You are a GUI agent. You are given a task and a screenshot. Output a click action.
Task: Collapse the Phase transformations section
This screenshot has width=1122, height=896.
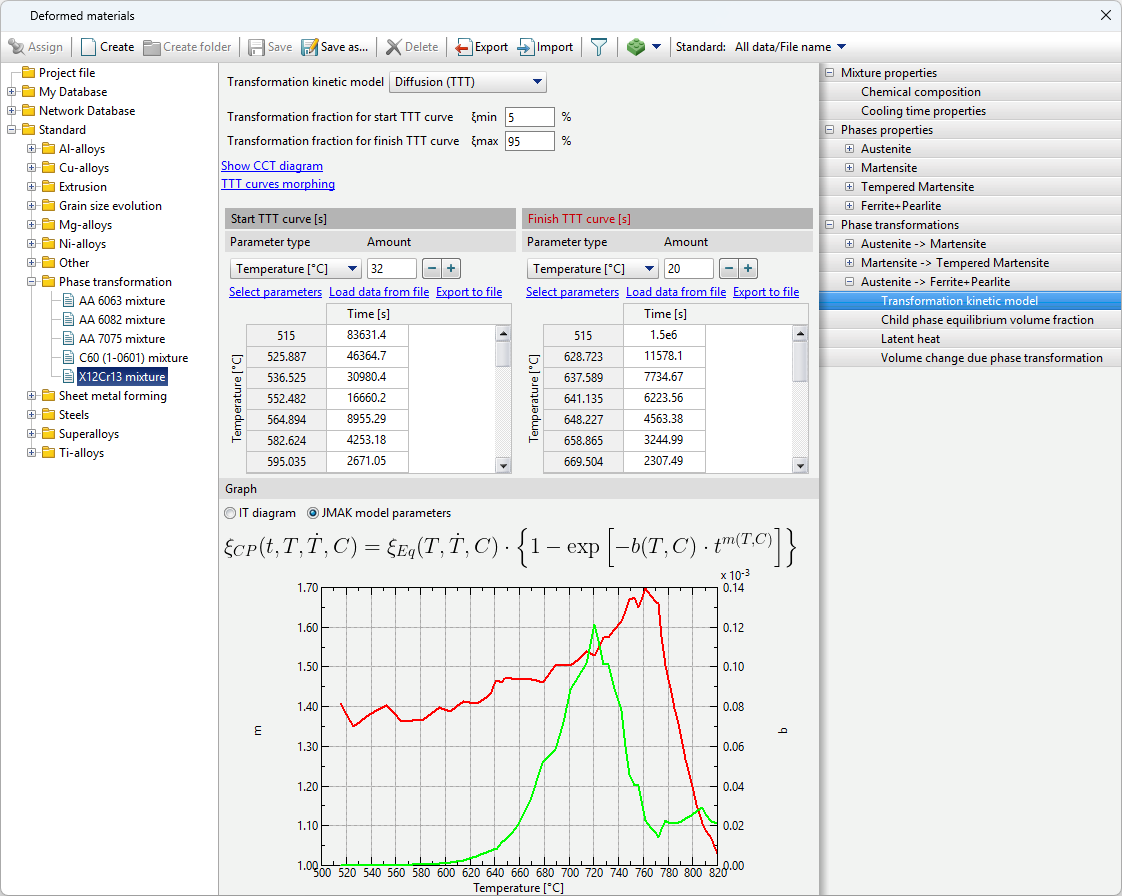coord(829,225)
